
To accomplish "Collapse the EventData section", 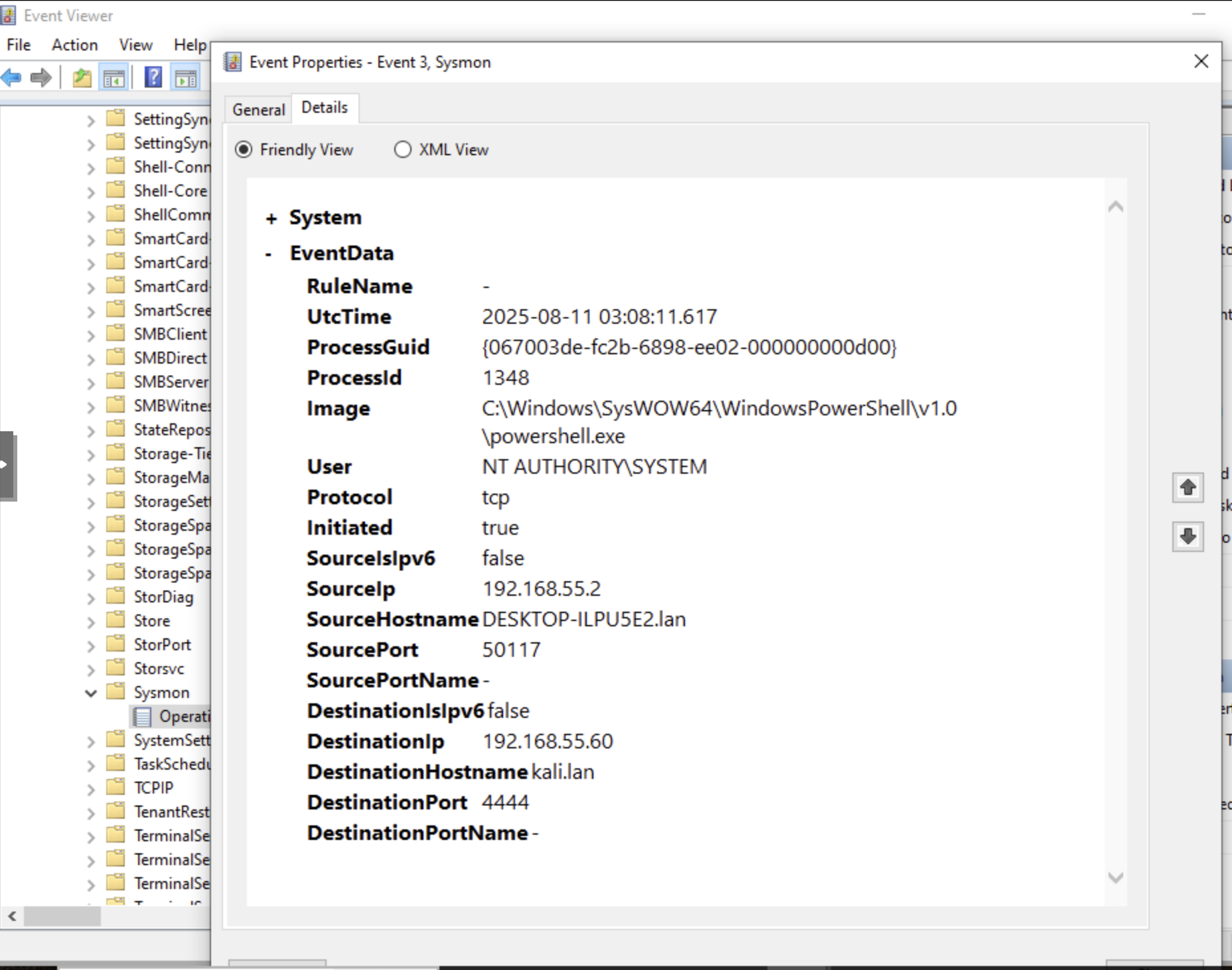I will coord(268,254).
